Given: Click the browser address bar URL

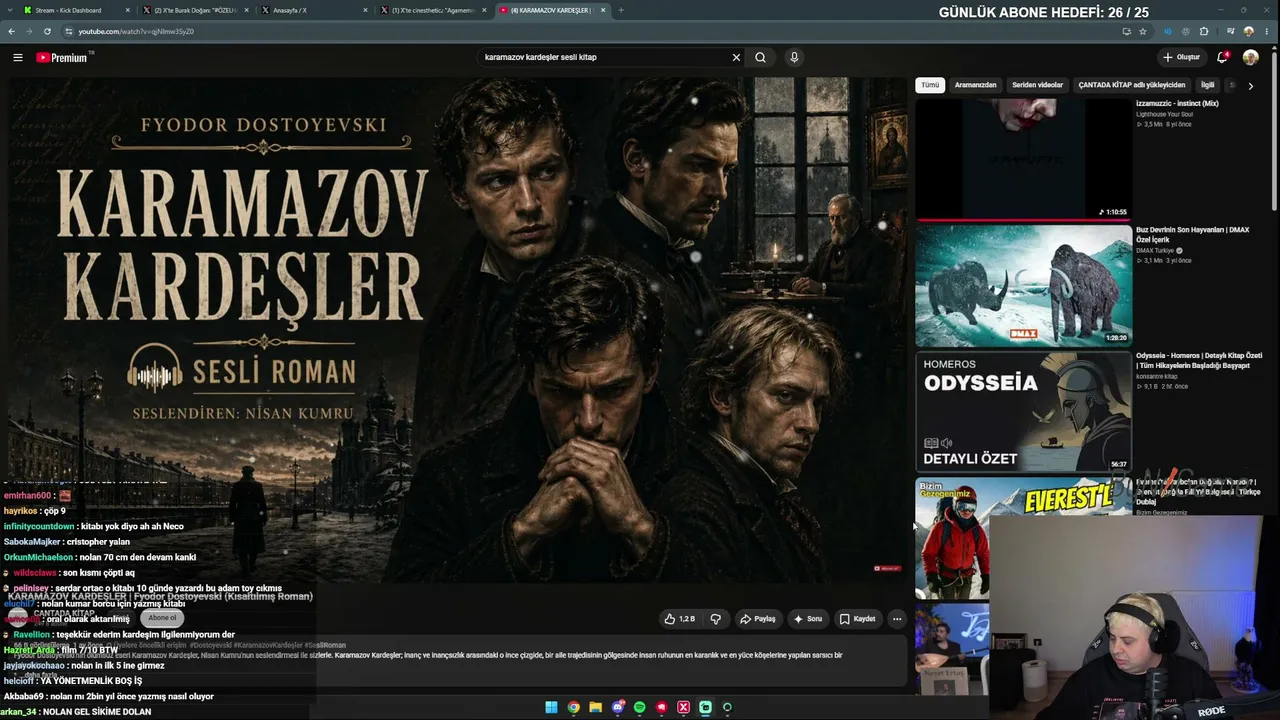Looking at the screenshot, I should tap(136, 31).
